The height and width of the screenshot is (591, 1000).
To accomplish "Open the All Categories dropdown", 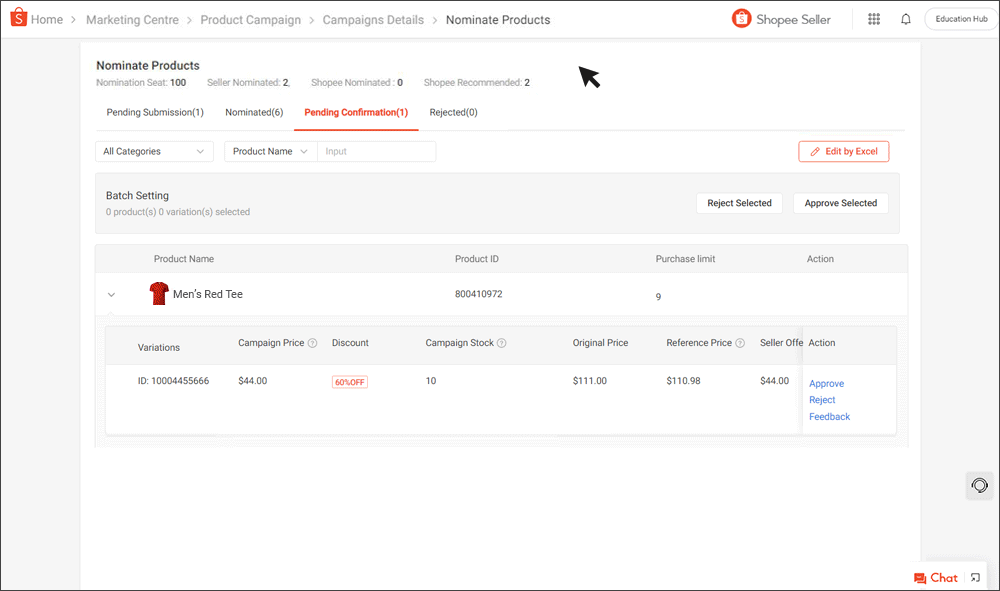I will [154, 151].
